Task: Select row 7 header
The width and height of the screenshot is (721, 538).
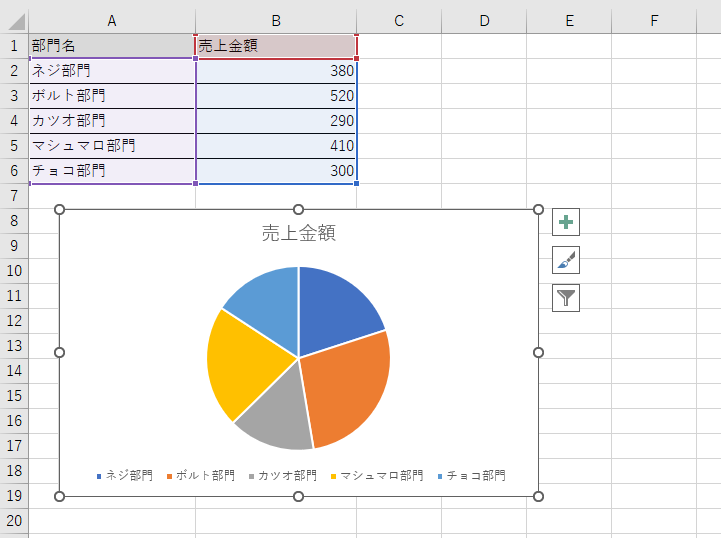Action: (x=14, y=196)
